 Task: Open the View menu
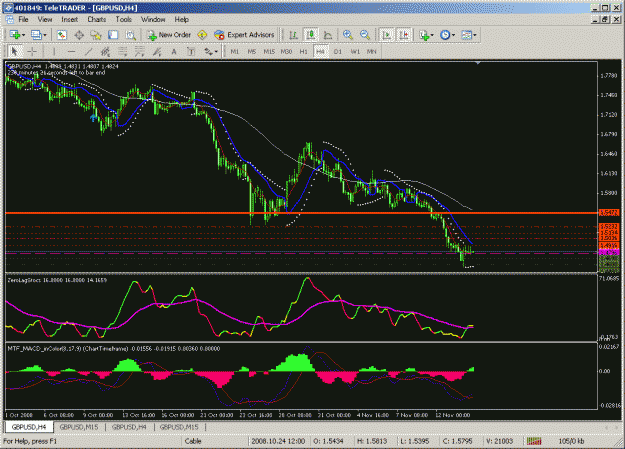point(45,20)
